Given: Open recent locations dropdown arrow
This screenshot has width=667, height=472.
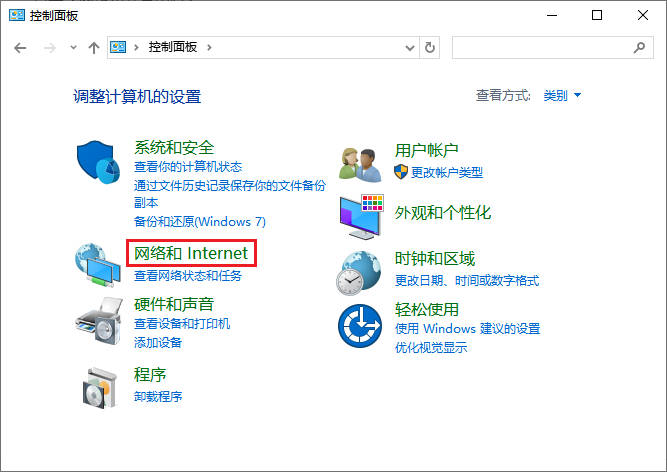Looking at the screenshot, I should [74, 47].
